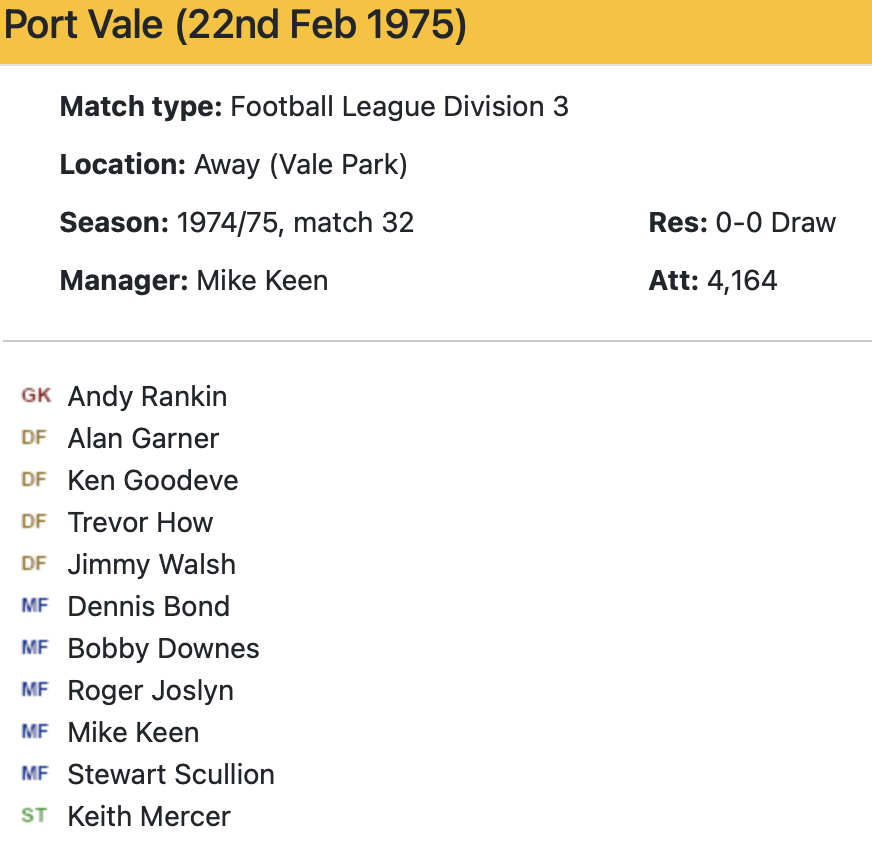Click the Away (Vale Park) location
Viewport: 872px width, 856px height.
300,165
